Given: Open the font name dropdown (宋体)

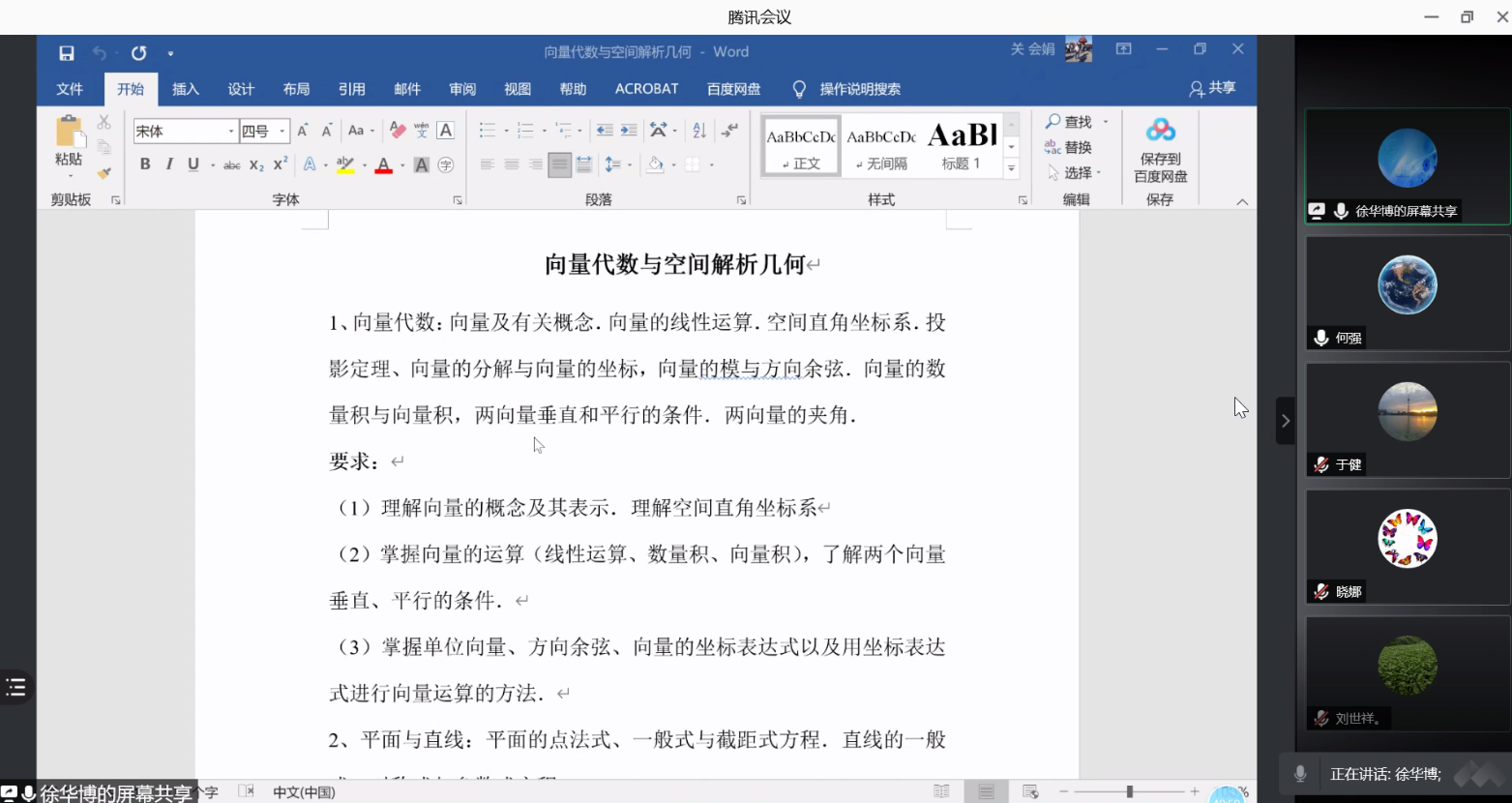Looking at the screenshot, I should 230,131.
